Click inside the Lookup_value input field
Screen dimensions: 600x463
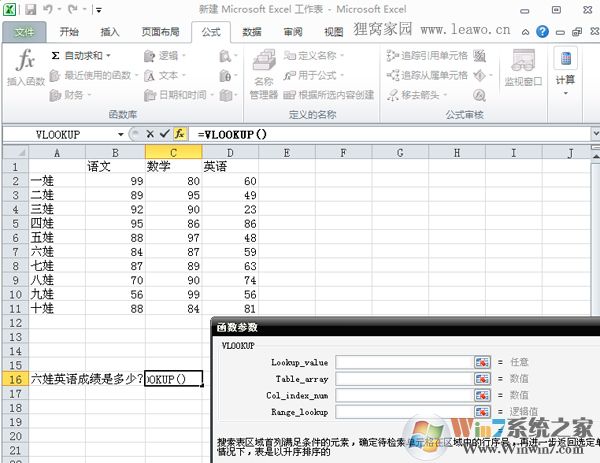[x=403, y=362]
